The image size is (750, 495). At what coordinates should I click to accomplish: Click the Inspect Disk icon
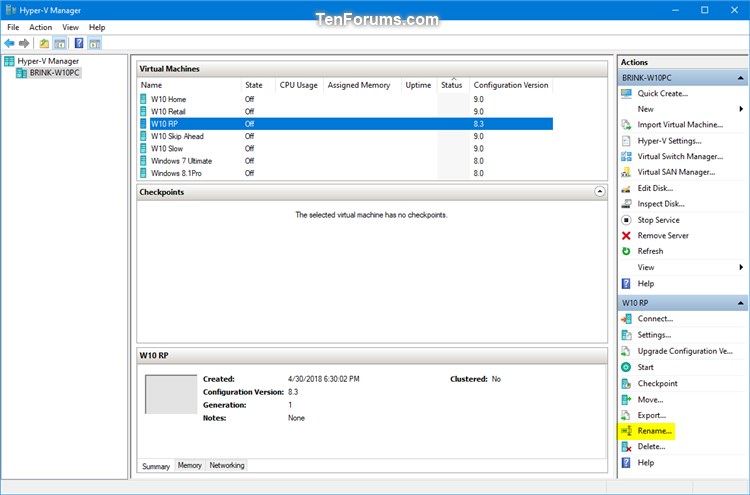(626, 204)
